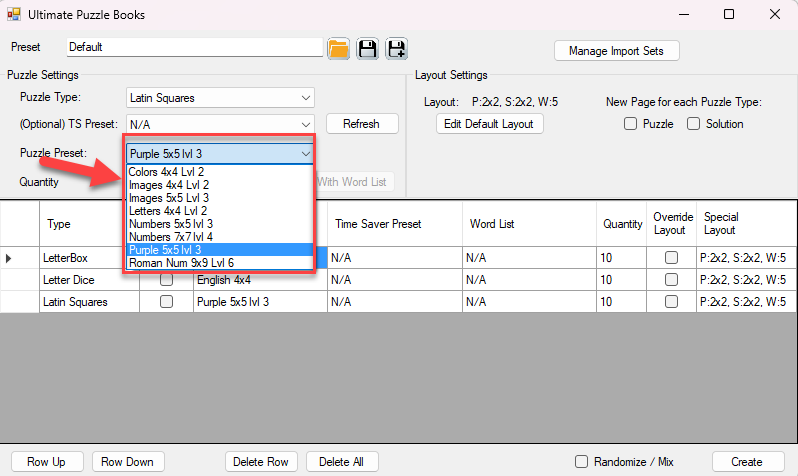Collapse the Puzzle Preset dropdown arrow

click(x=305, y=154)
